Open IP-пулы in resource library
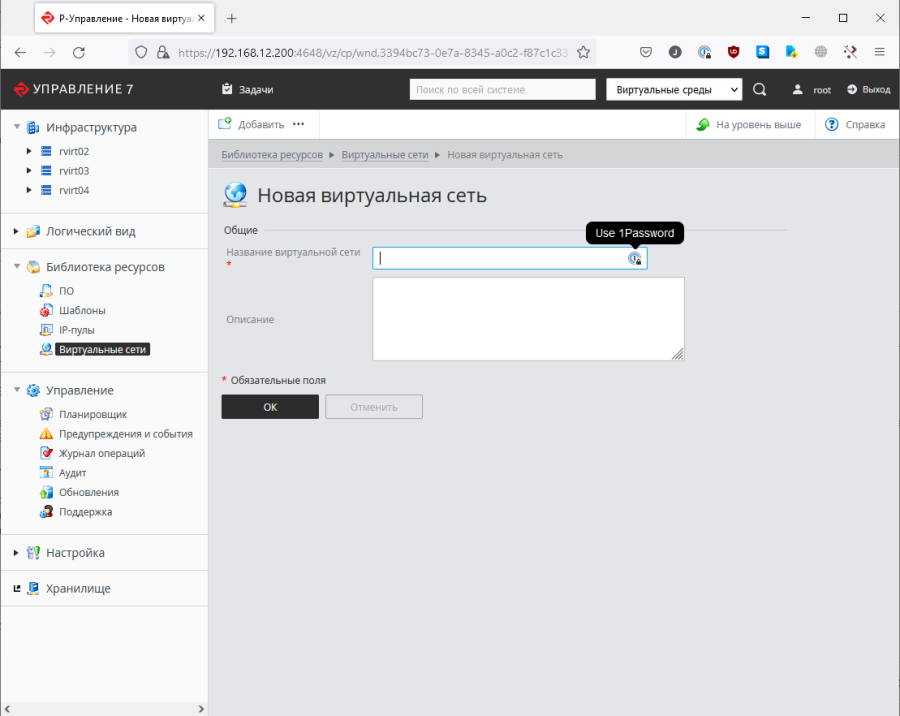The height and width of the screenshot is (716, 900). coord(76,330)
